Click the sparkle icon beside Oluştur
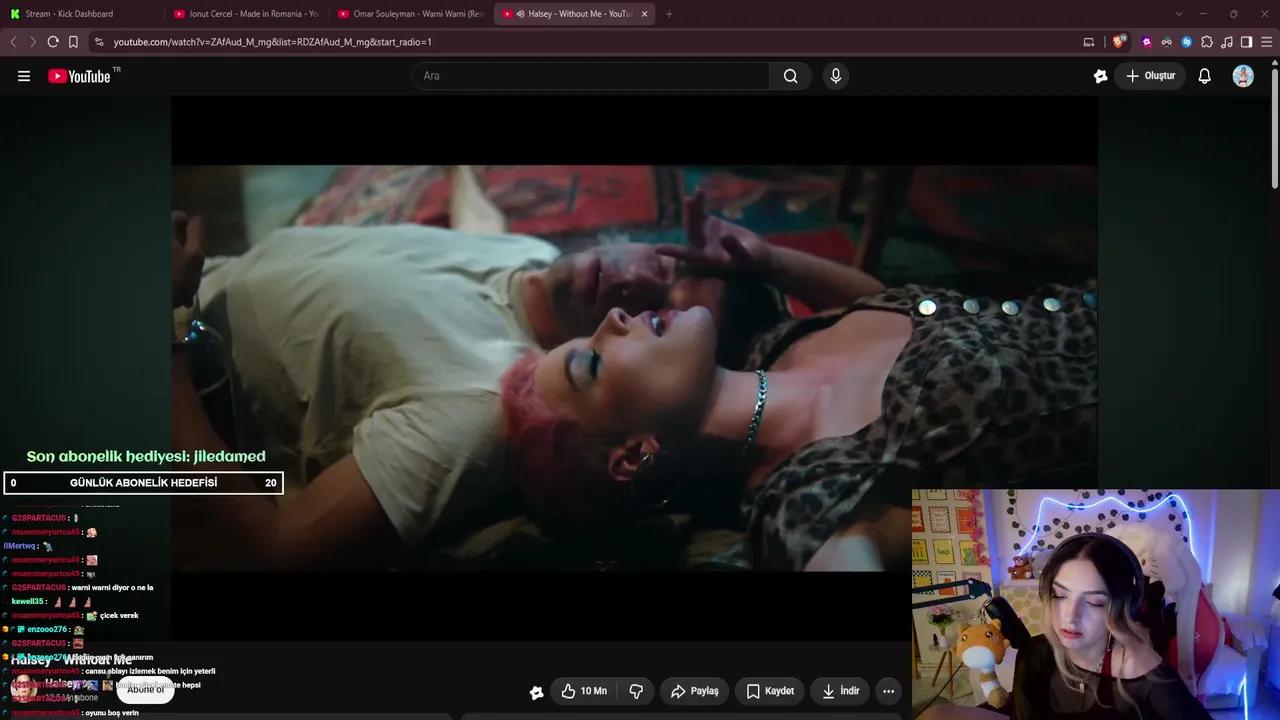Screen dimensions: 1280x720 [1100, 76]
